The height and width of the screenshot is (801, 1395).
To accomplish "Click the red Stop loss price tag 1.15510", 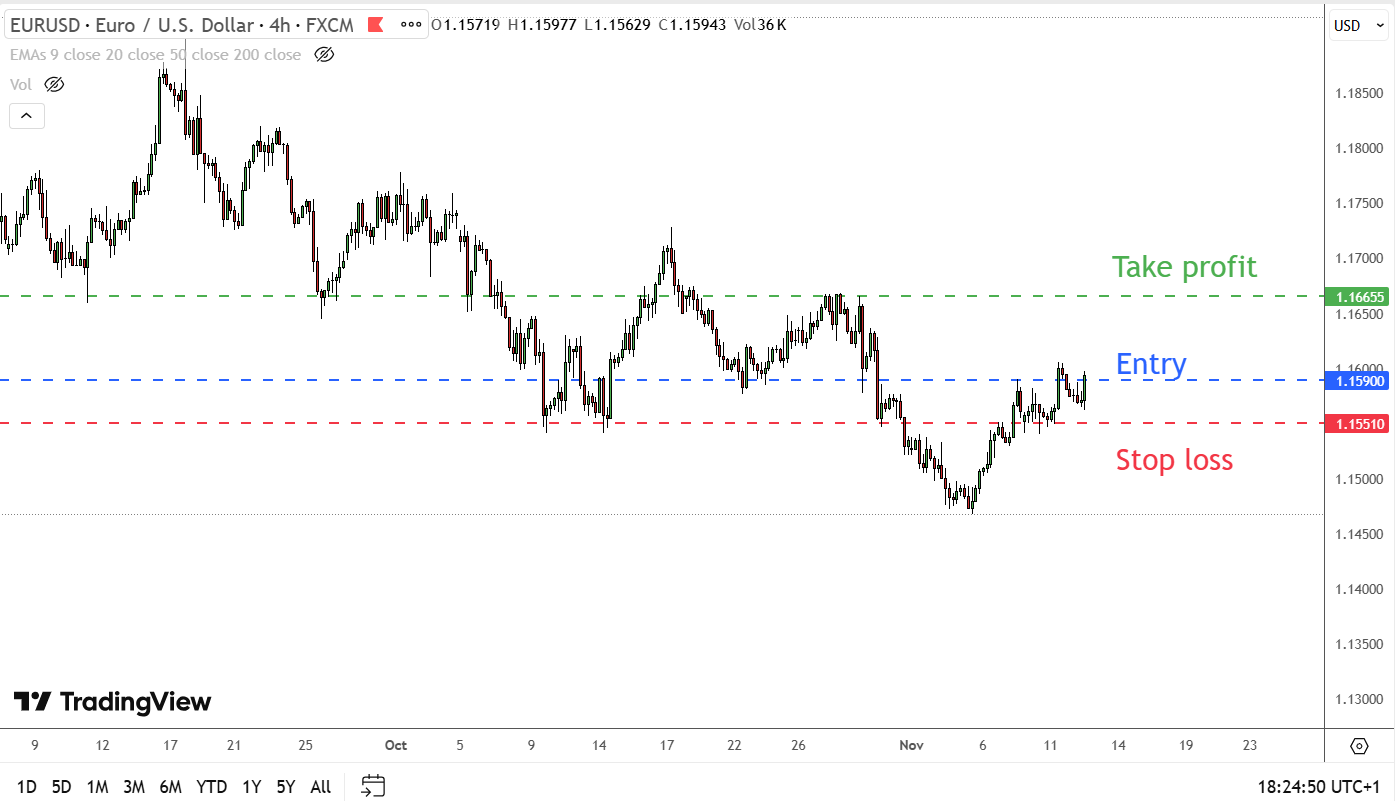I will [x=1357, y=423].
